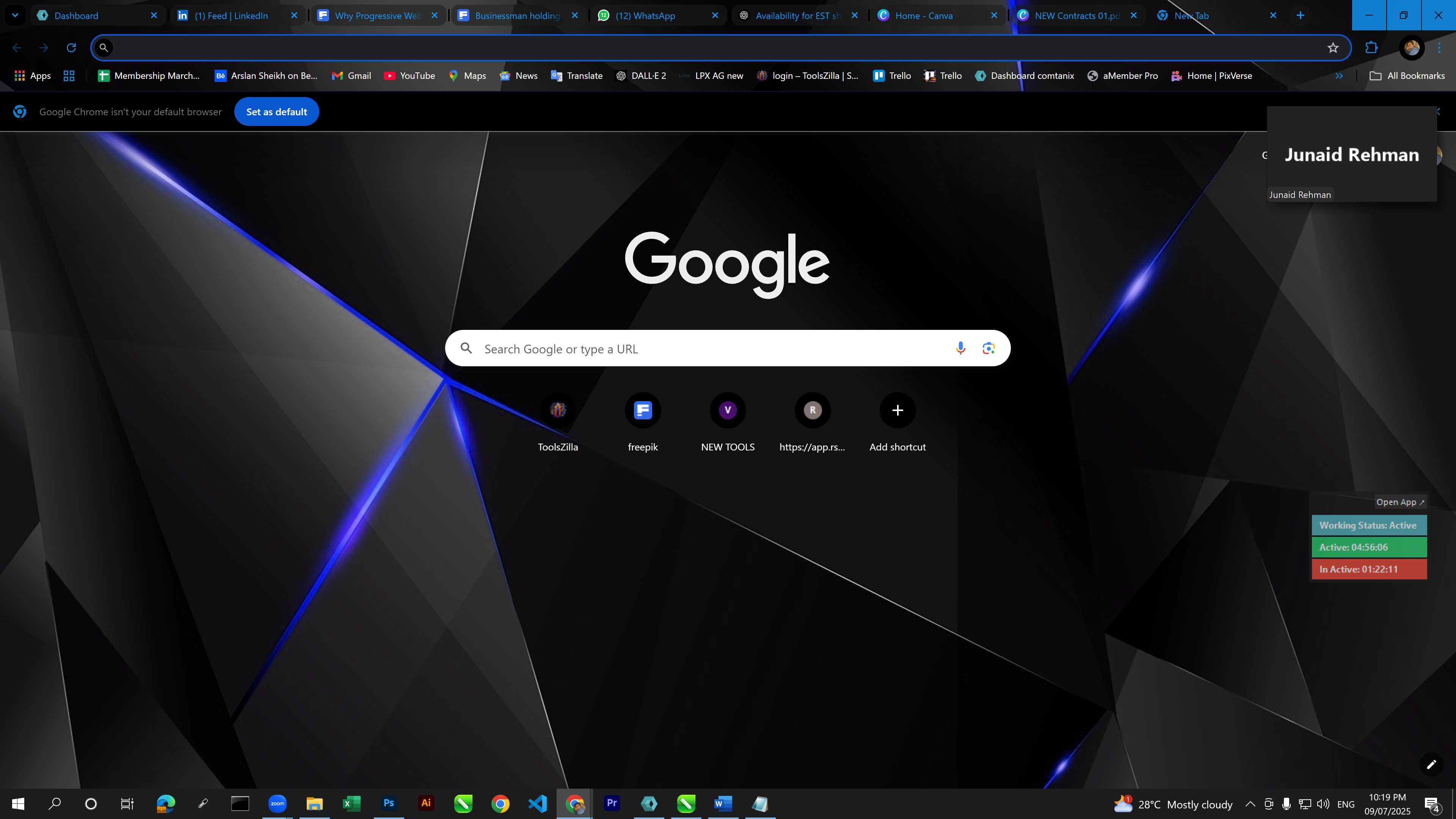
Task: Open the Chrome profile avatar
Action: (1411, 47)
